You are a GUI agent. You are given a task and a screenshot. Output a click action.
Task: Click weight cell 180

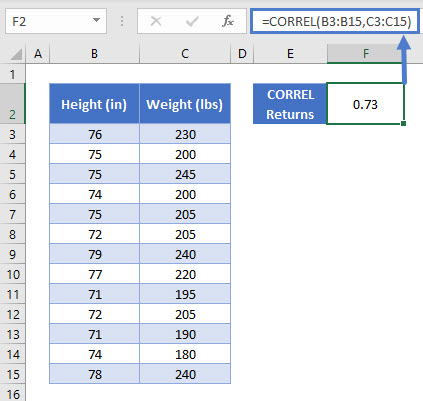[185, 354]
